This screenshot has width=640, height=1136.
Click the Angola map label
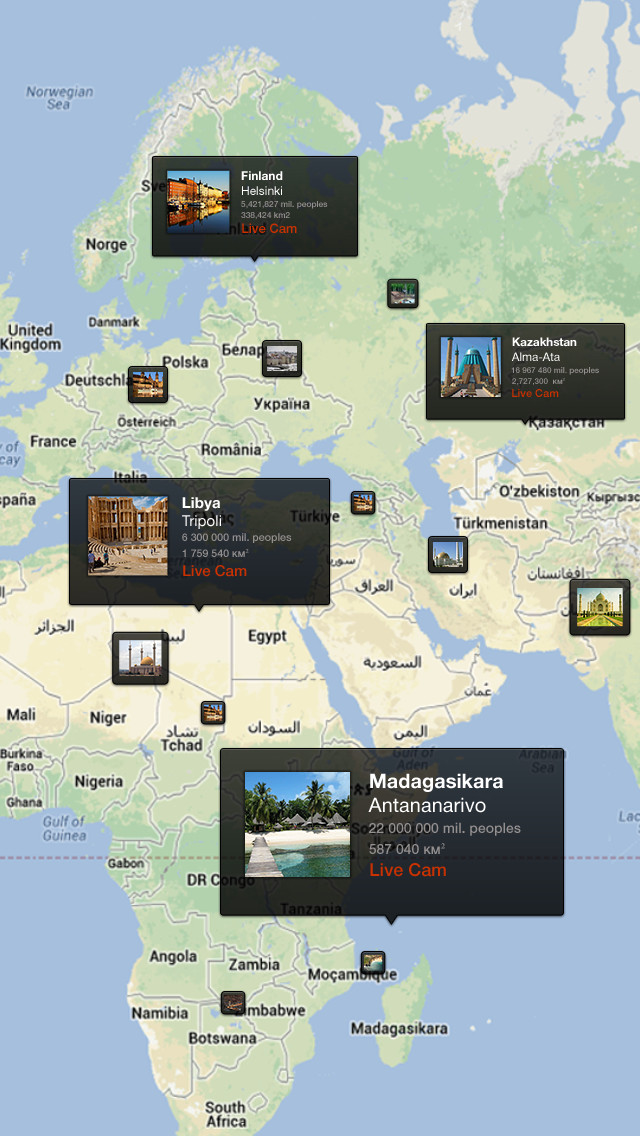(x=173, y=956)
